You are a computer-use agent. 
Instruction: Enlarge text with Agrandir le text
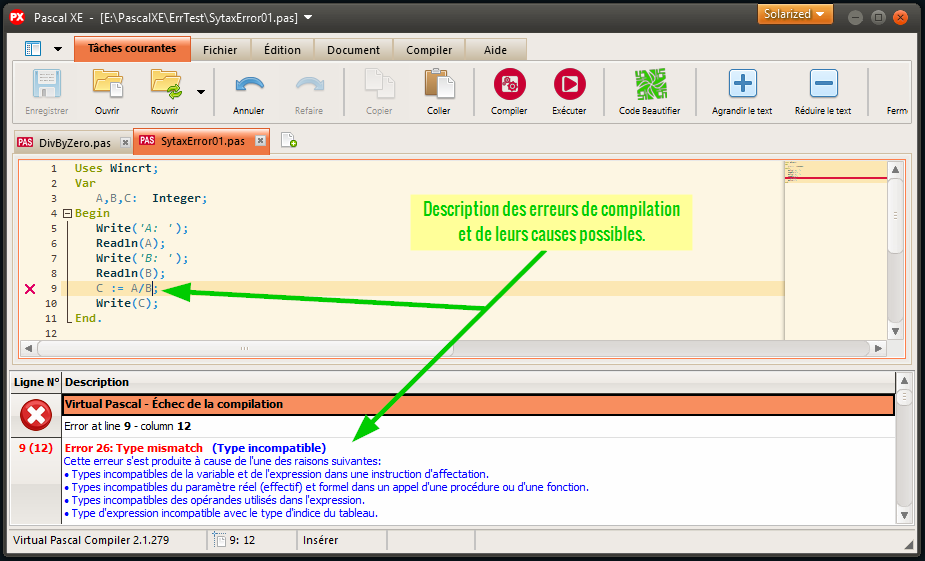tap(742, 84)
